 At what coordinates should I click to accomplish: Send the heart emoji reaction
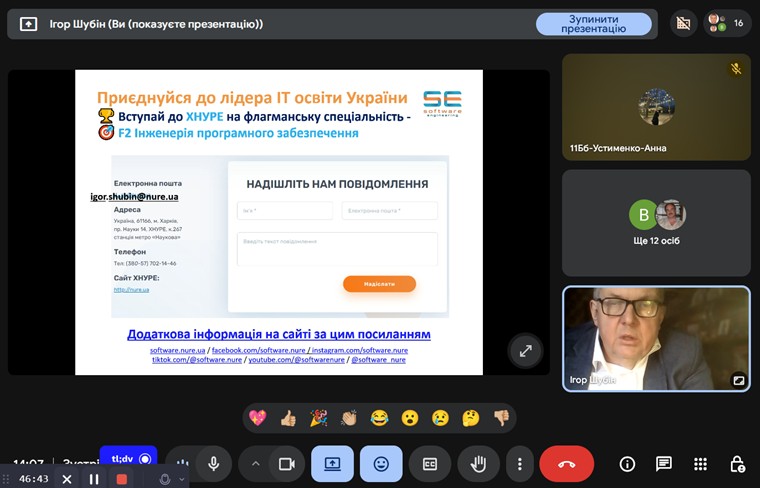[257, 418]
